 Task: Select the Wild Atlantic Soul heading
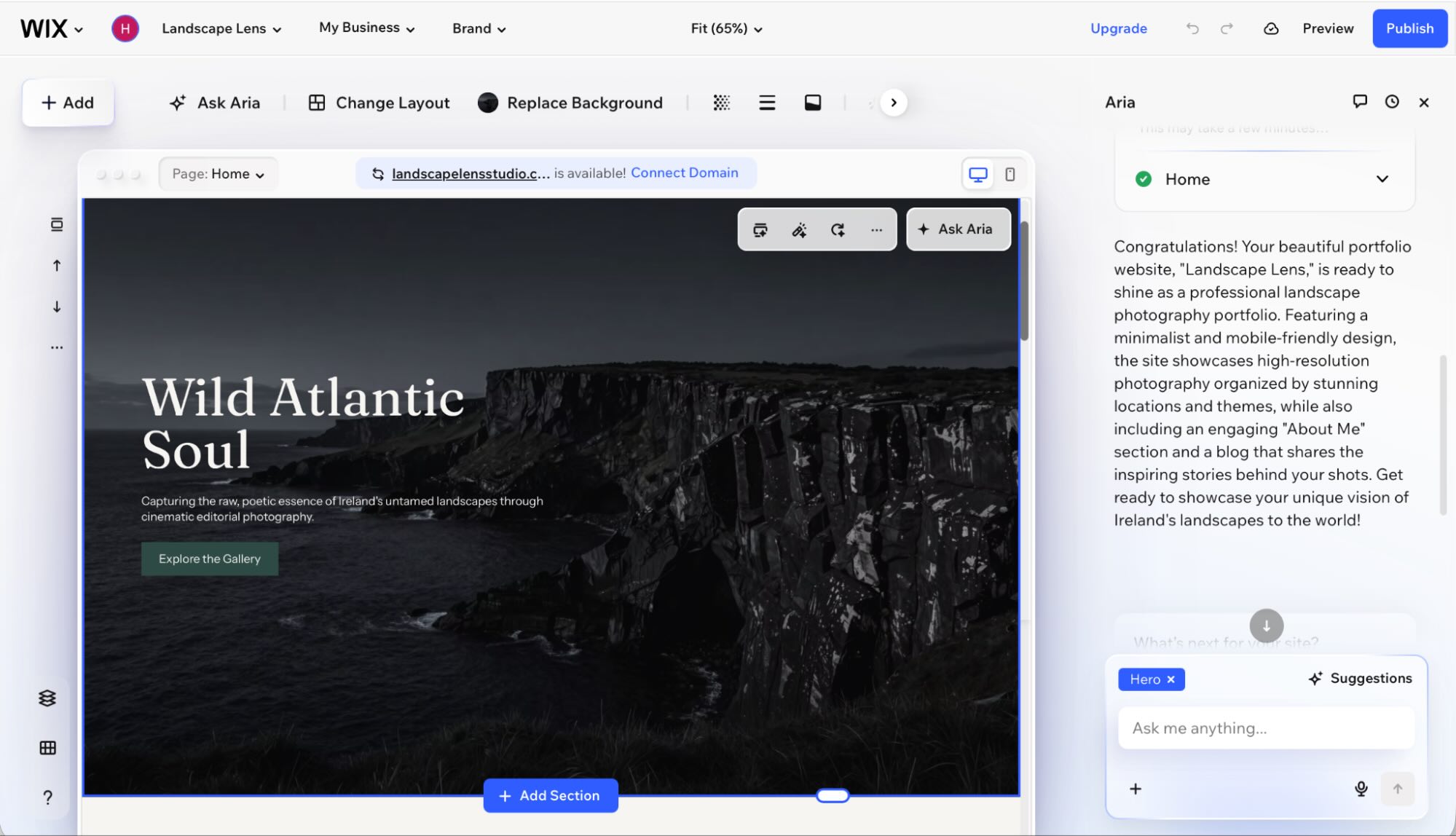(303, 423)
